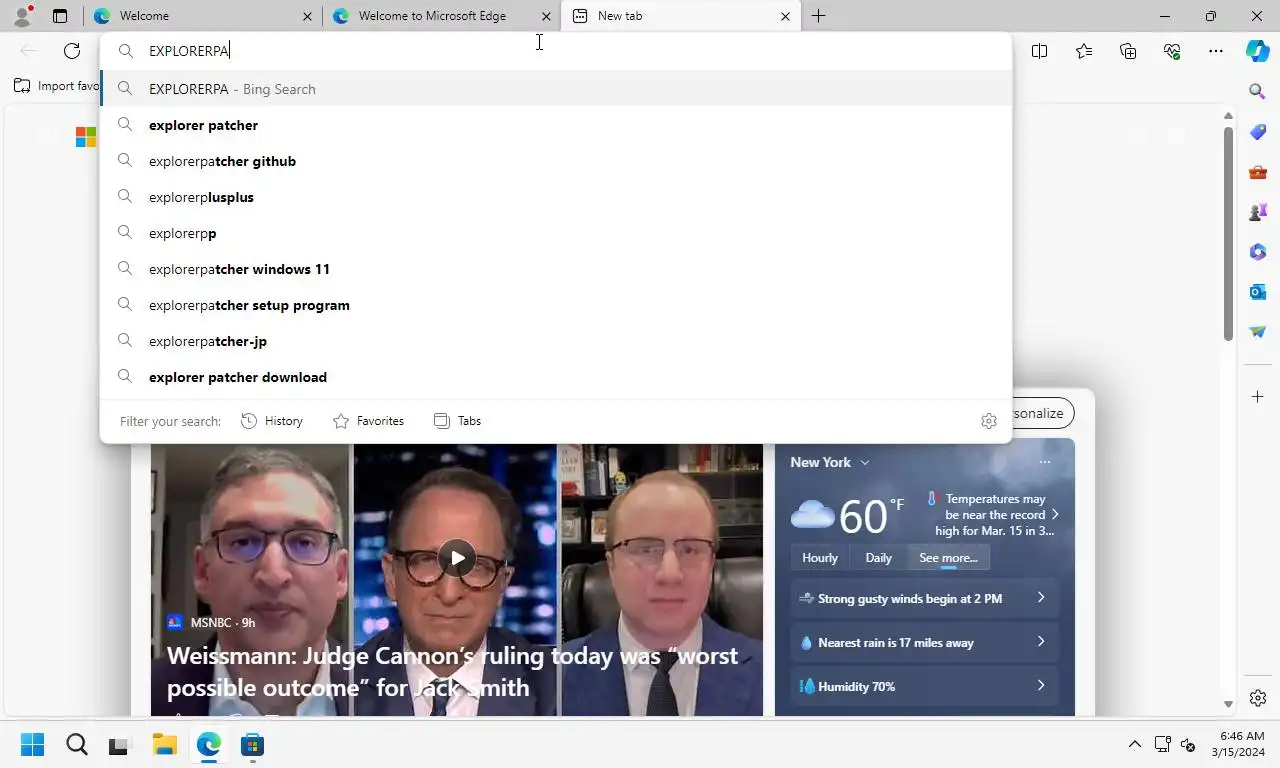Open network tray icon
1280x768 pixels.
[1162, 745]
